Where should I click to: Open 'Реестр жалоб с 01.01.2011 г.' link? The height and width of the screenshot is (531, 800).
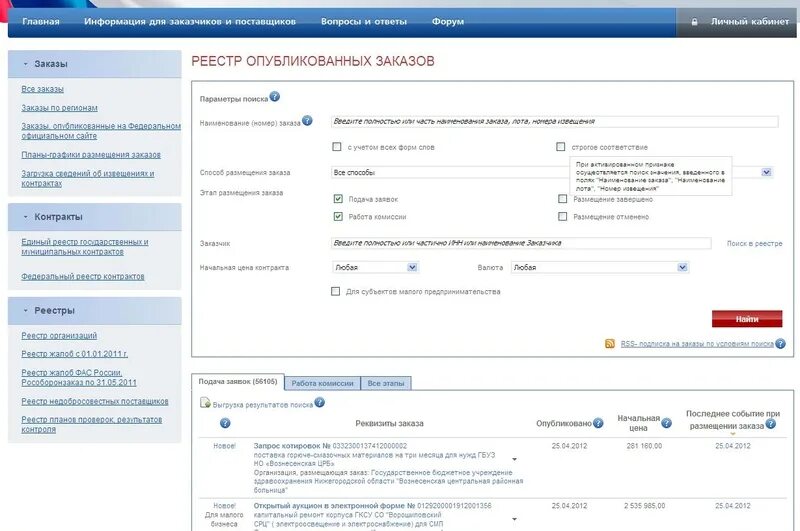coord(74,353)
